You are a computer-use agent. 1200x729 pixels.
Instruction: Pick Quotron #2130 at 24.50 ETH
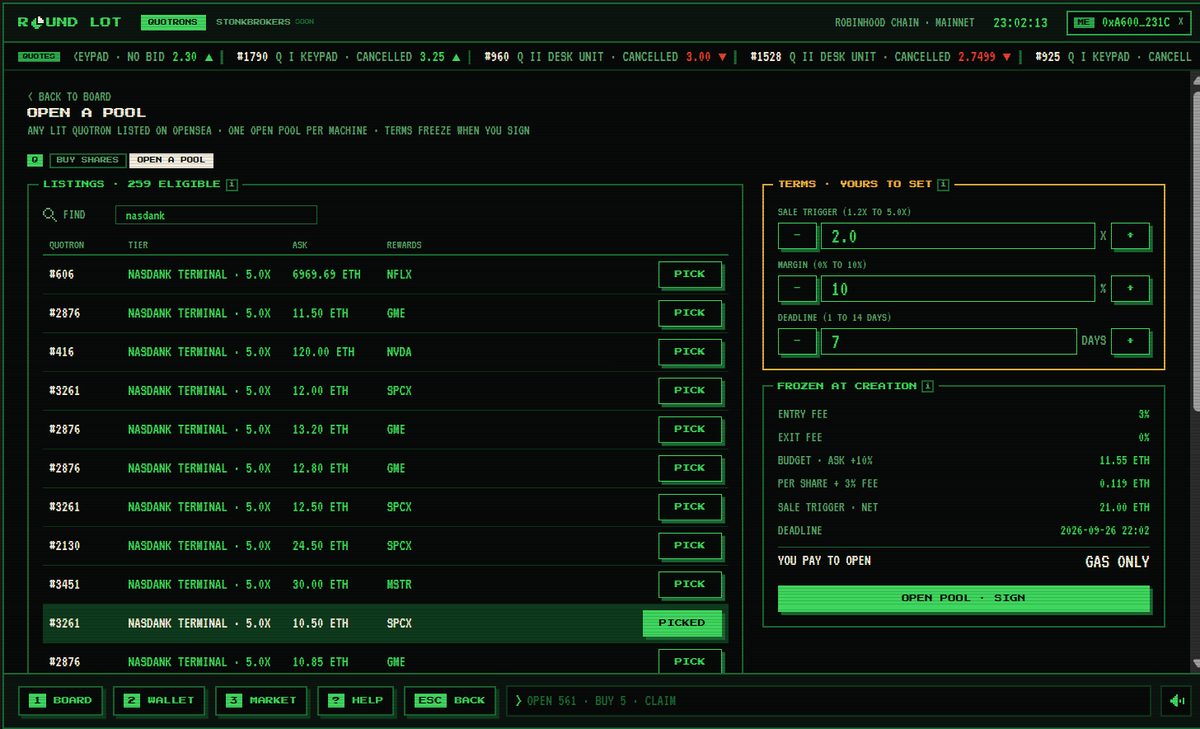coord(689,546)
